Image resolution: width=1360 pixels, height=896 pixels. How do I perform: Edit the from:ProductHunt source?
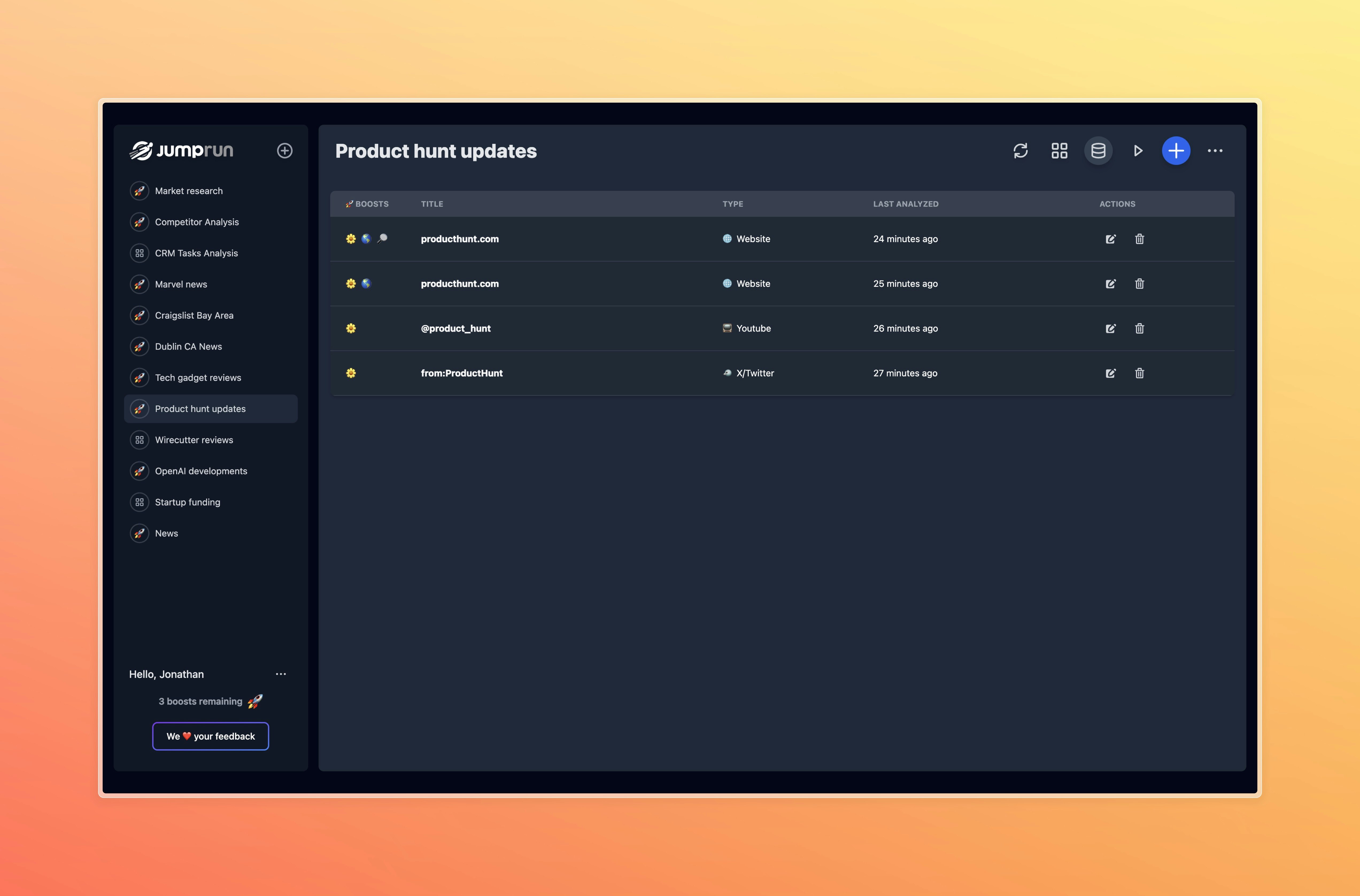pos(1110,373)
